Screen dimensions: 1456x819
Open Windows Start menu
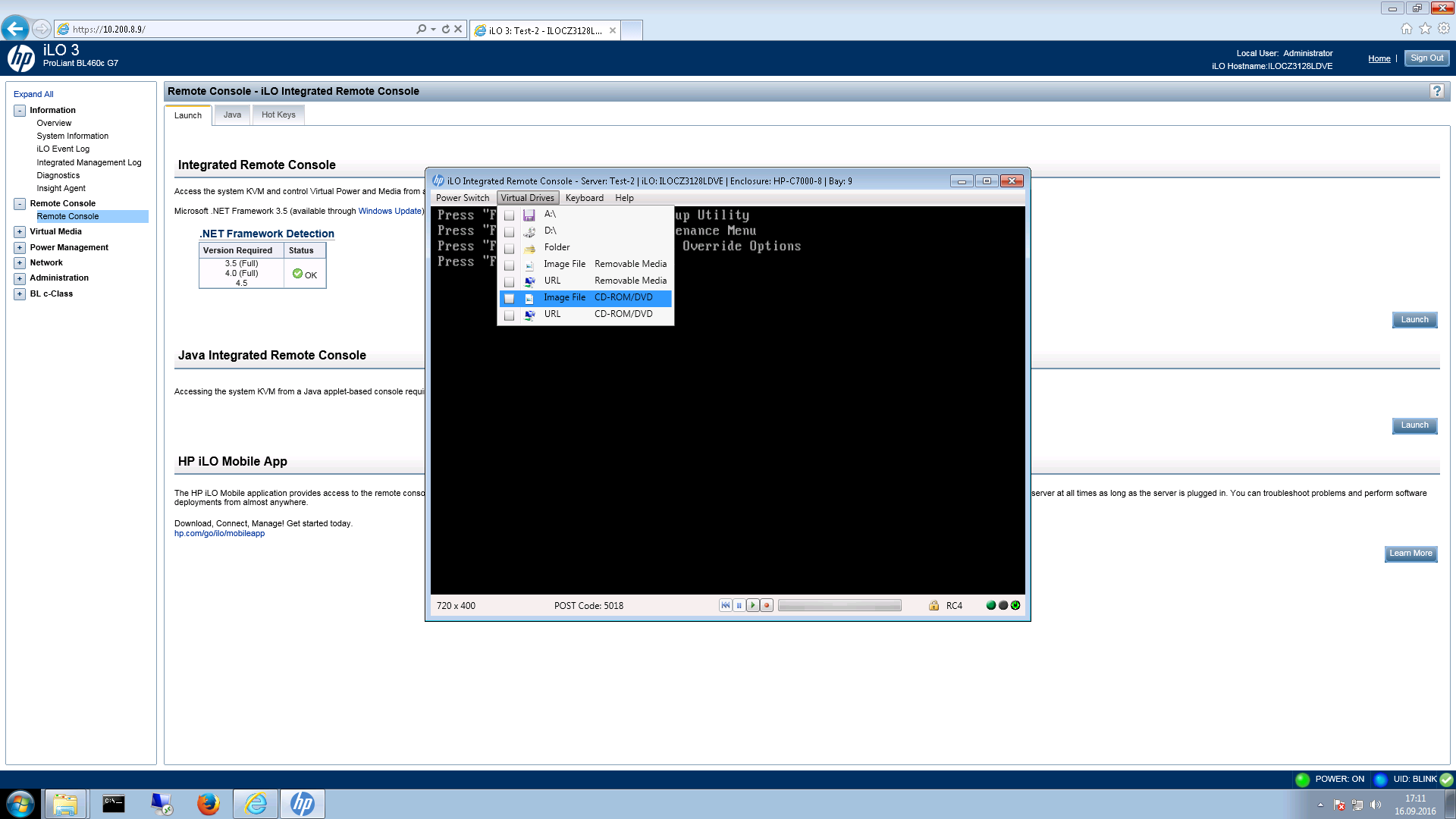(20, 804)
